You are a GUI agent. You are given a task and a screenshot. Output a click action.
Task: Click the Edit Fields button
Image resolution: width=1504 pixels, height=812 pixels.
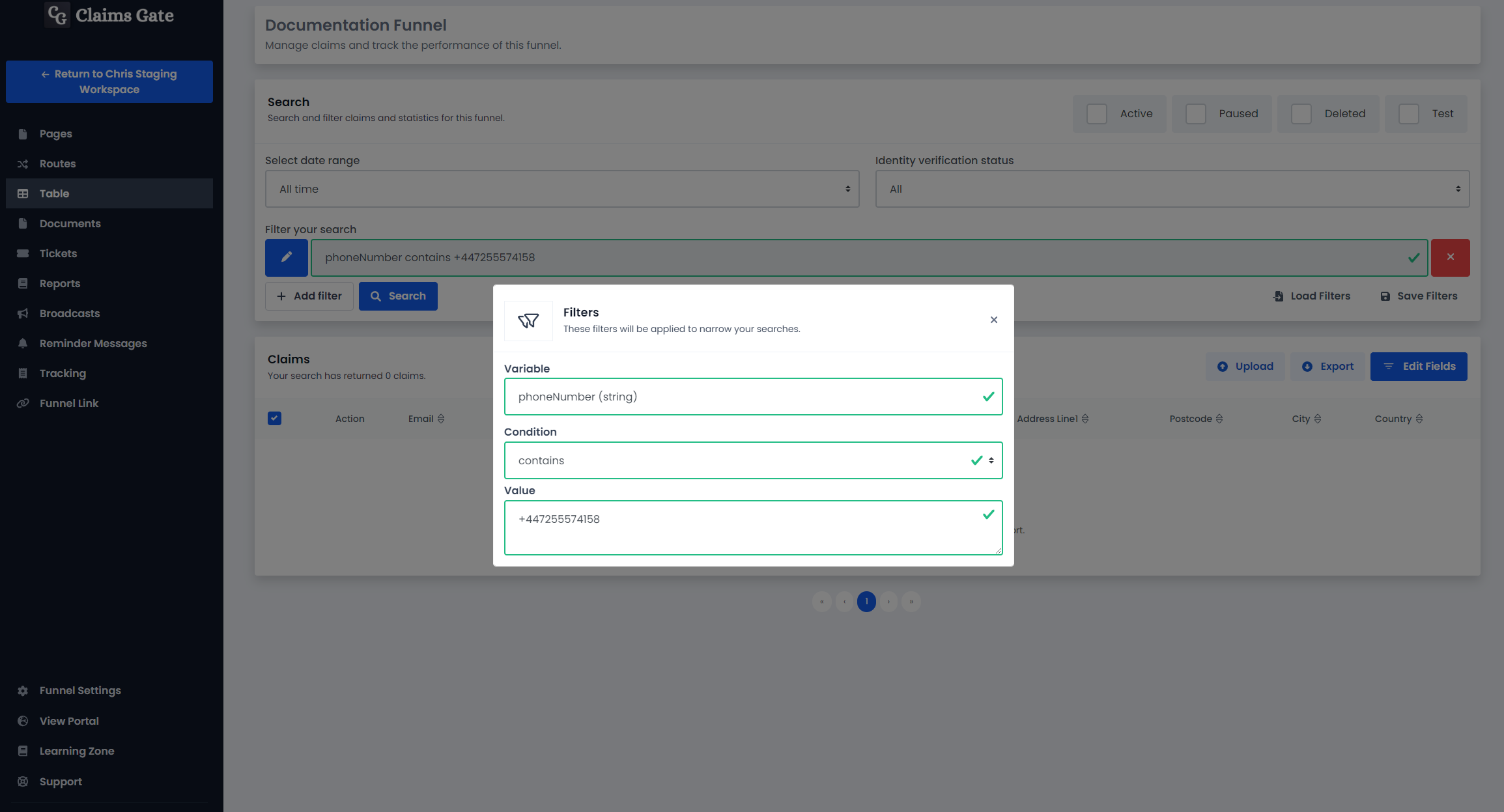click(x=1419, y=367)
